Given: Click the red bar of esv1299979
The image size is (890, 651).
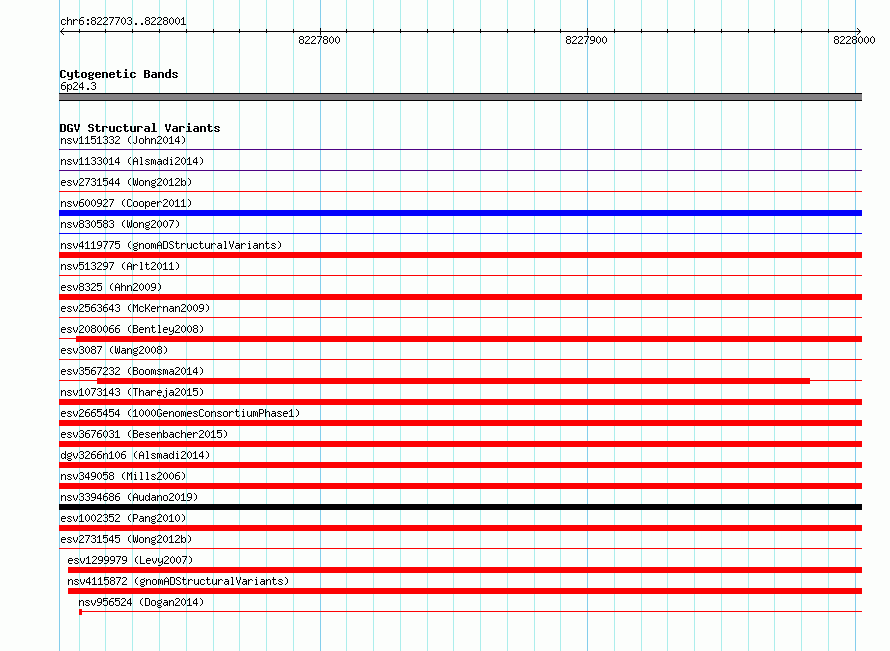Looking at the screenshot, I should (x=465, y=570).
